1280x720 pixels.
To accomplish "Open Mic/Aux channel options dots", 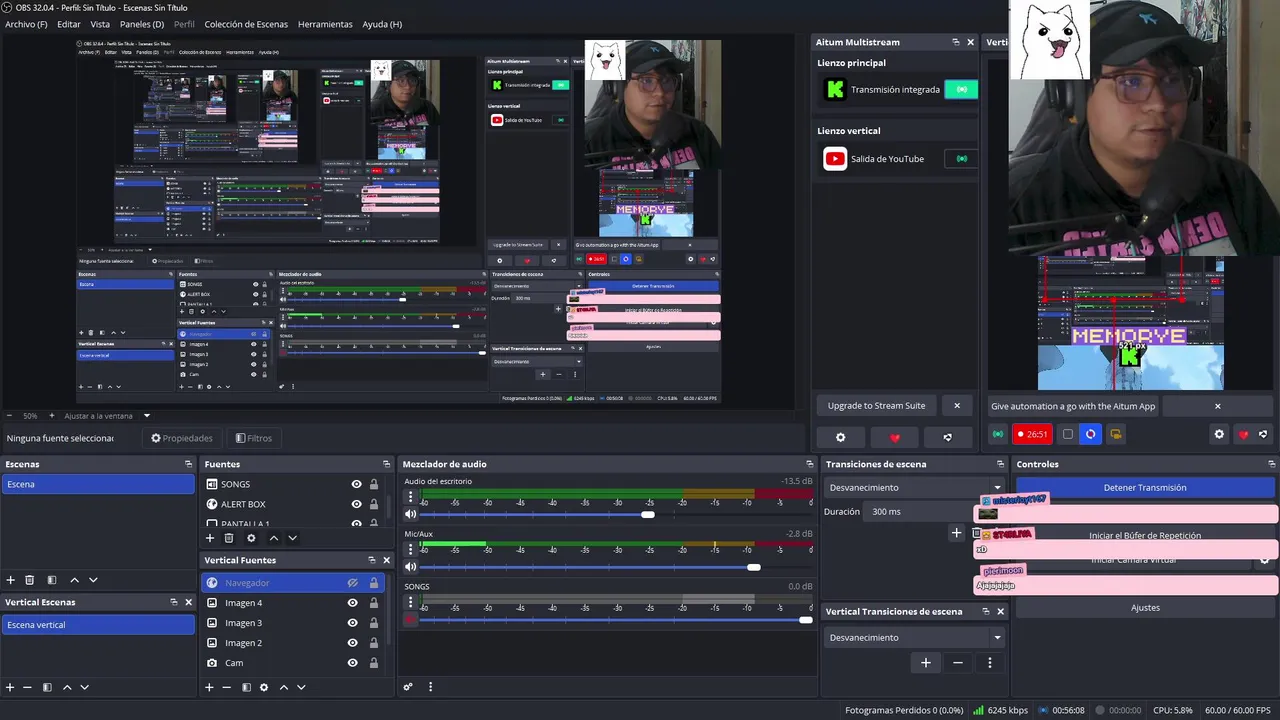I will pyautogui.click(x=410, y=548).
